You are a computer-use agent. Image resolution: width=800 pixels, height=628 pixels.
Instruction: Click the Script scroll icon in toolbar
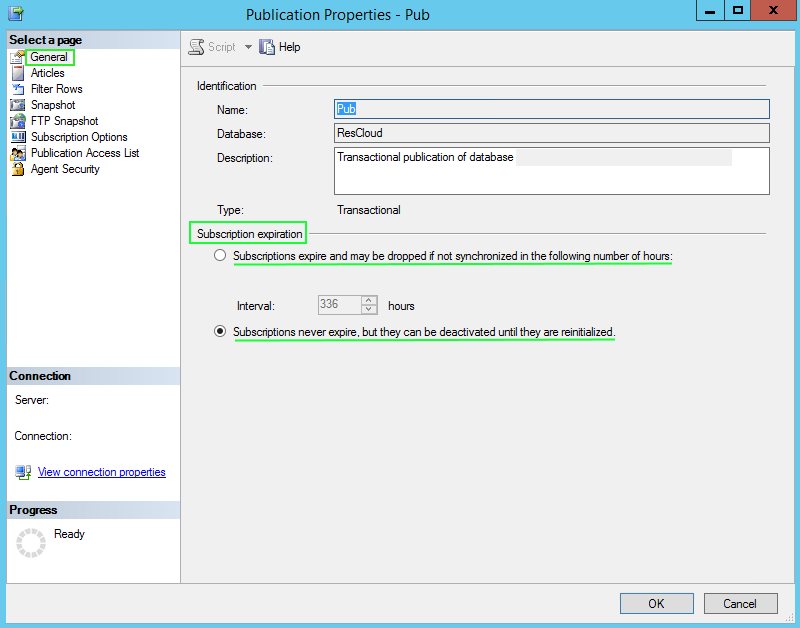(x=196, y=47)
